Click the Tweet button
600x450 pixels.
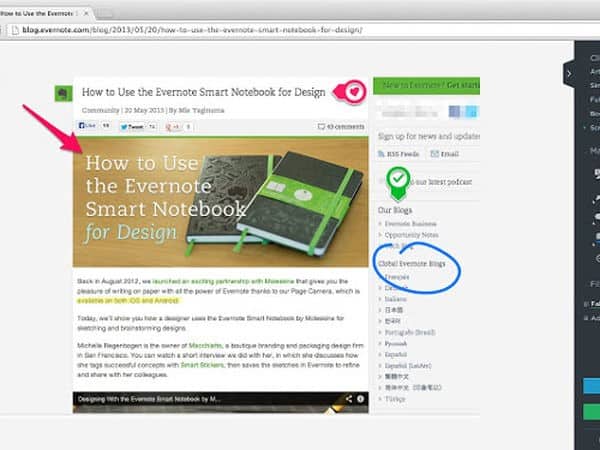coord(132,127)
